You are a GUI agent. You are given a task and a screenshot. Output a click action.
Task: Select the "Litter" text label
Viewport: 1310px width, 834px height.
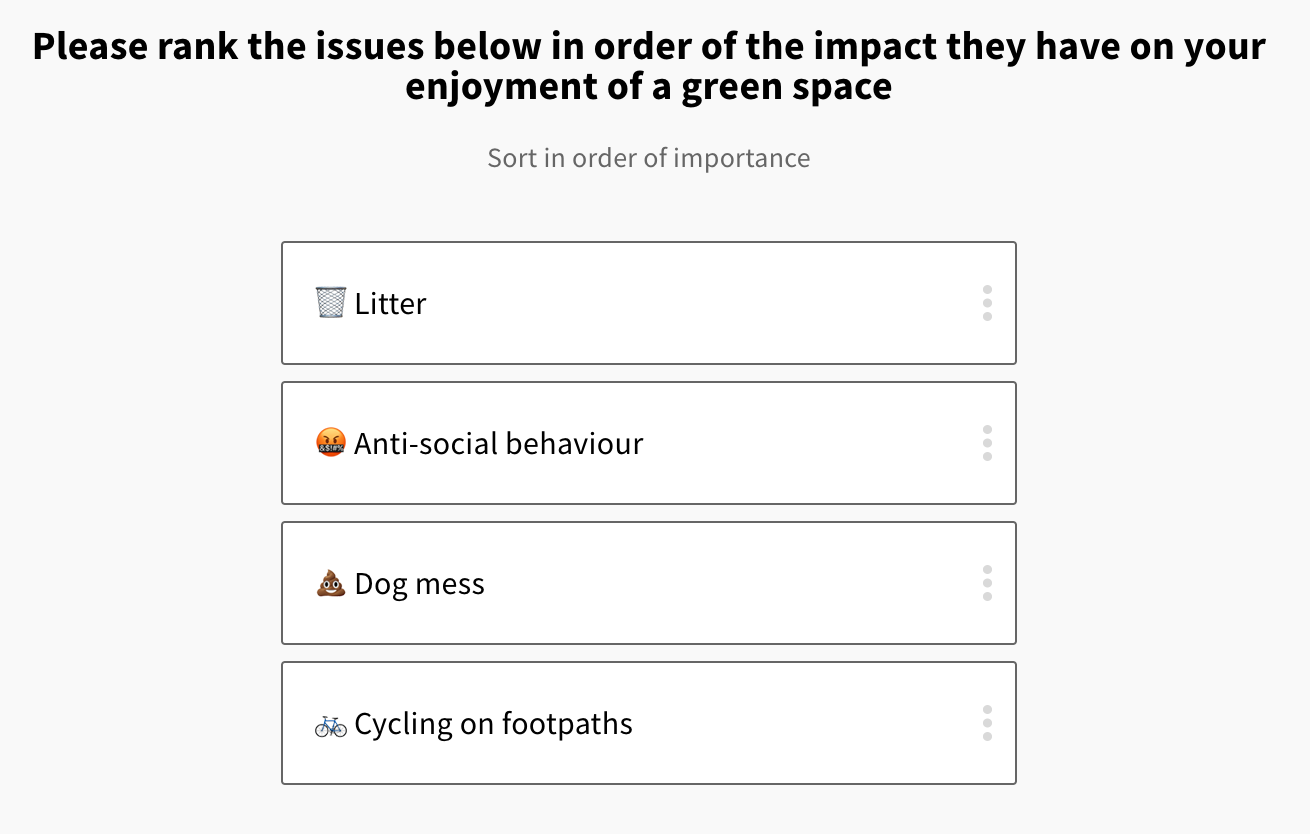click(x=390, y=303)
